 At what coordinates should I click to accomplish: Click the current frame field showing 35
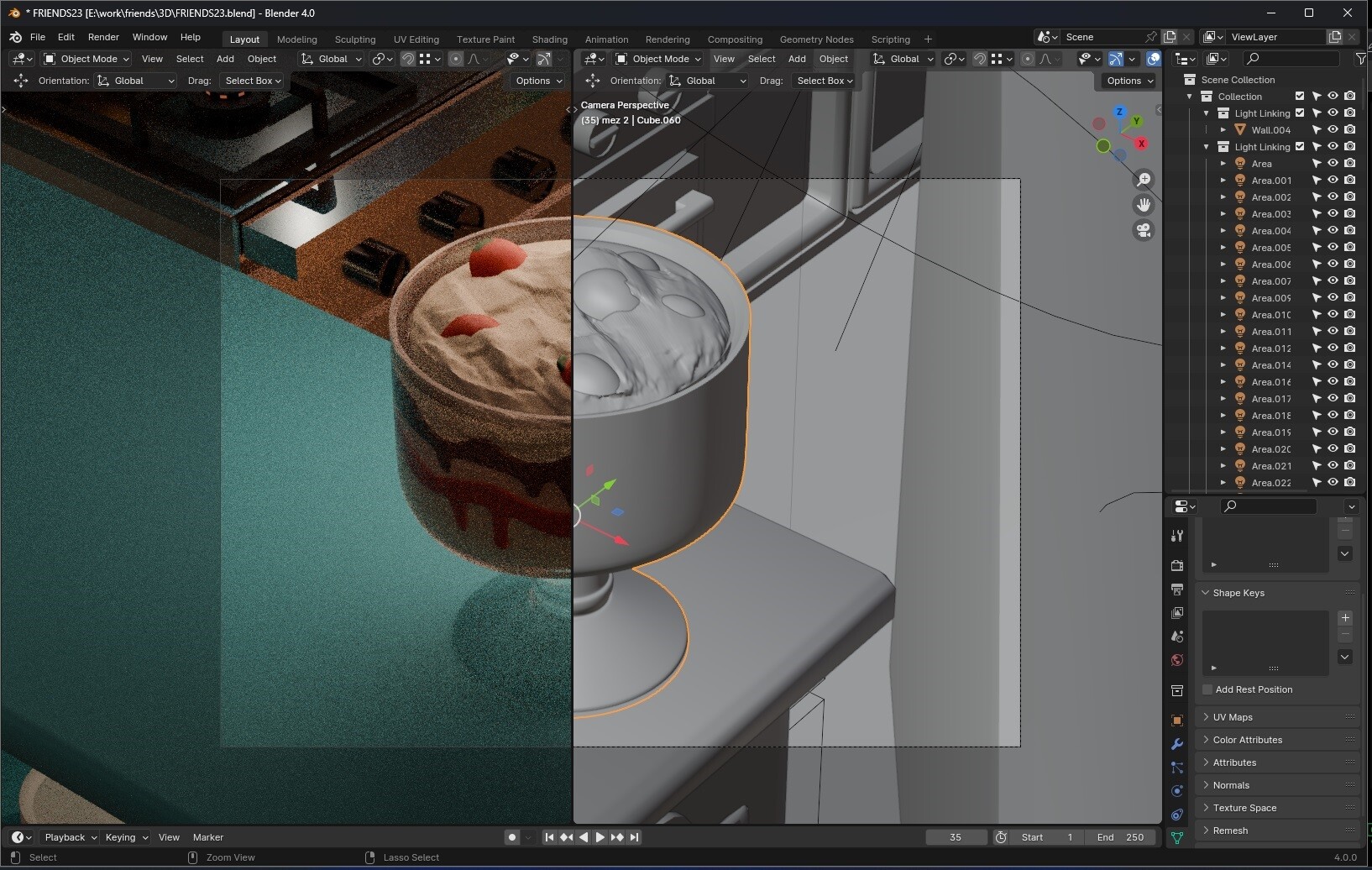[956, 837]
